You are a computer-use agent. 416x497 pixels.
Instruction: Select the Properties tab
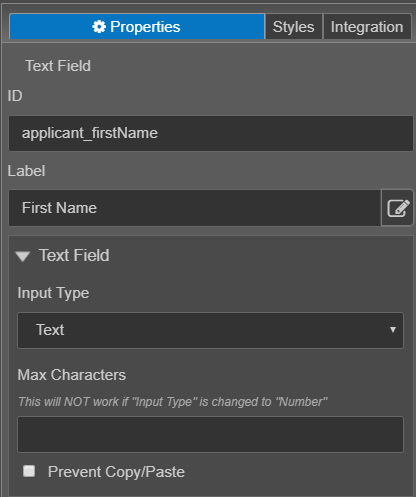137,27
